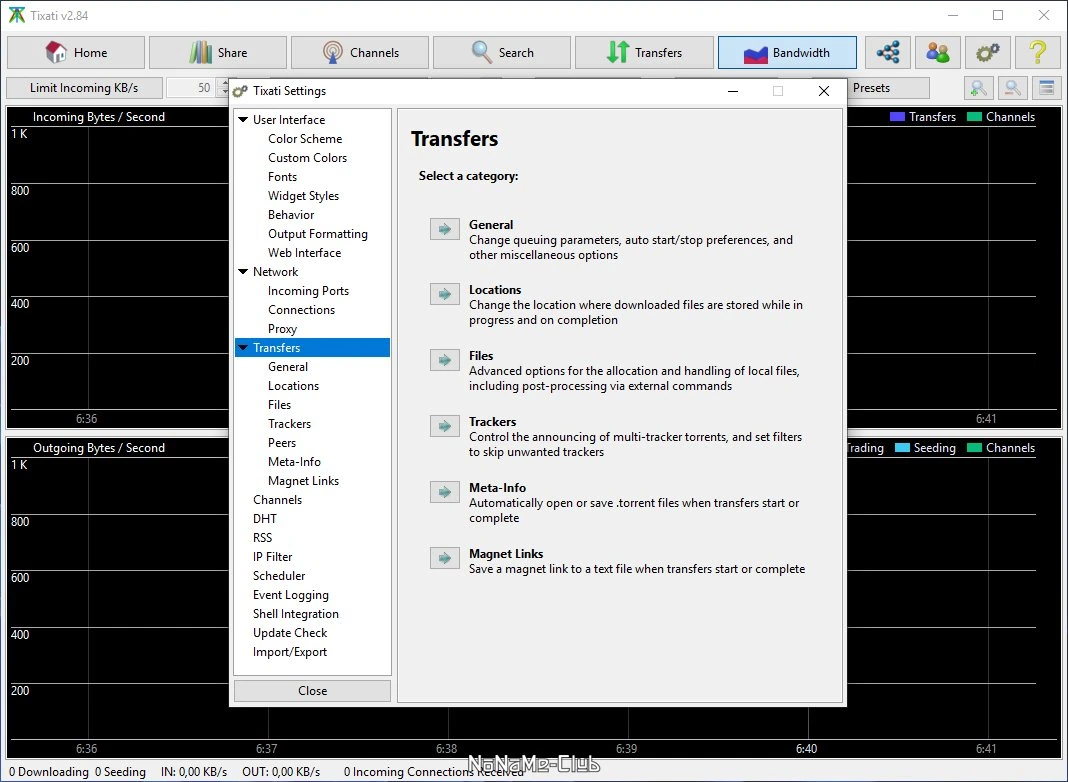Open Fonts settings
The image size is (1068, 782).
283,177
